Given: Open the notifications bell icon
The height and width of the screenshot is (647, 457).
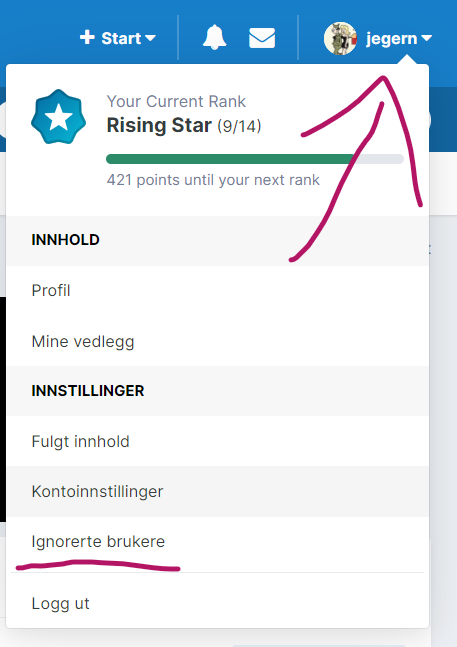Looking at the screenshot, I should 214,38.
